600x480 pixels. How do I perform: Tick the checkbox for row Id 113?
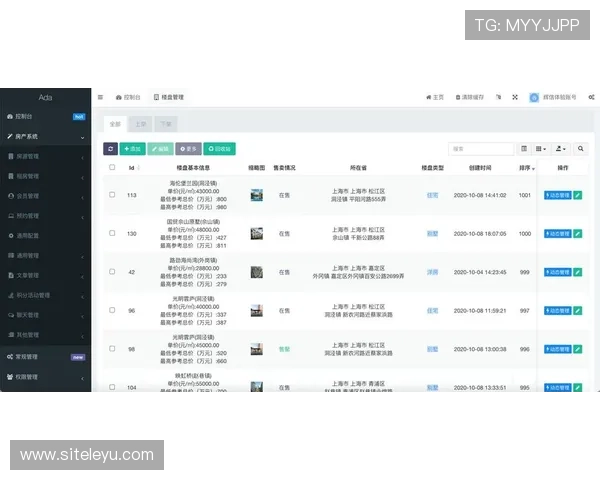[112, 195]
